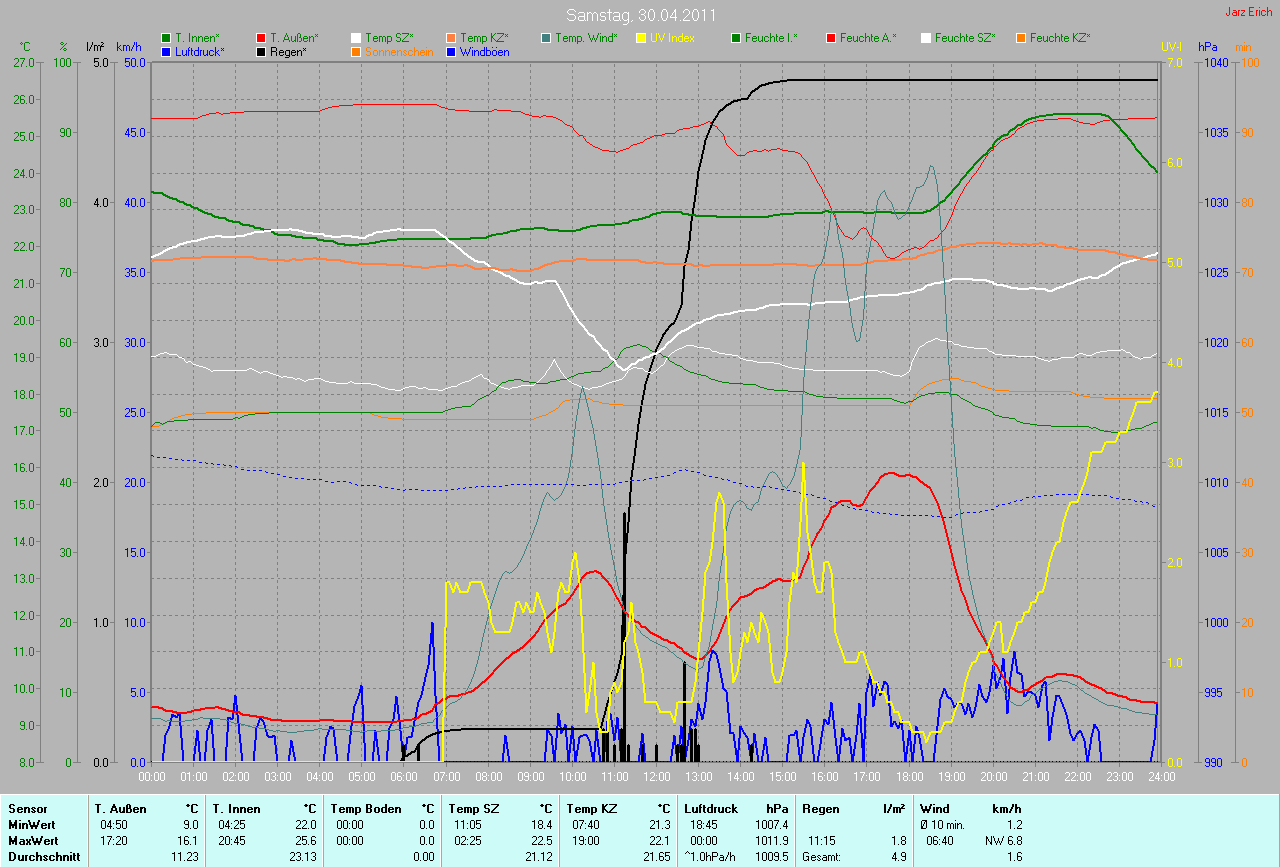Toggle the UV Index series label
The height and width of the screenshot is (867, 1280).
pyautogui.click(x=671, y=38)
